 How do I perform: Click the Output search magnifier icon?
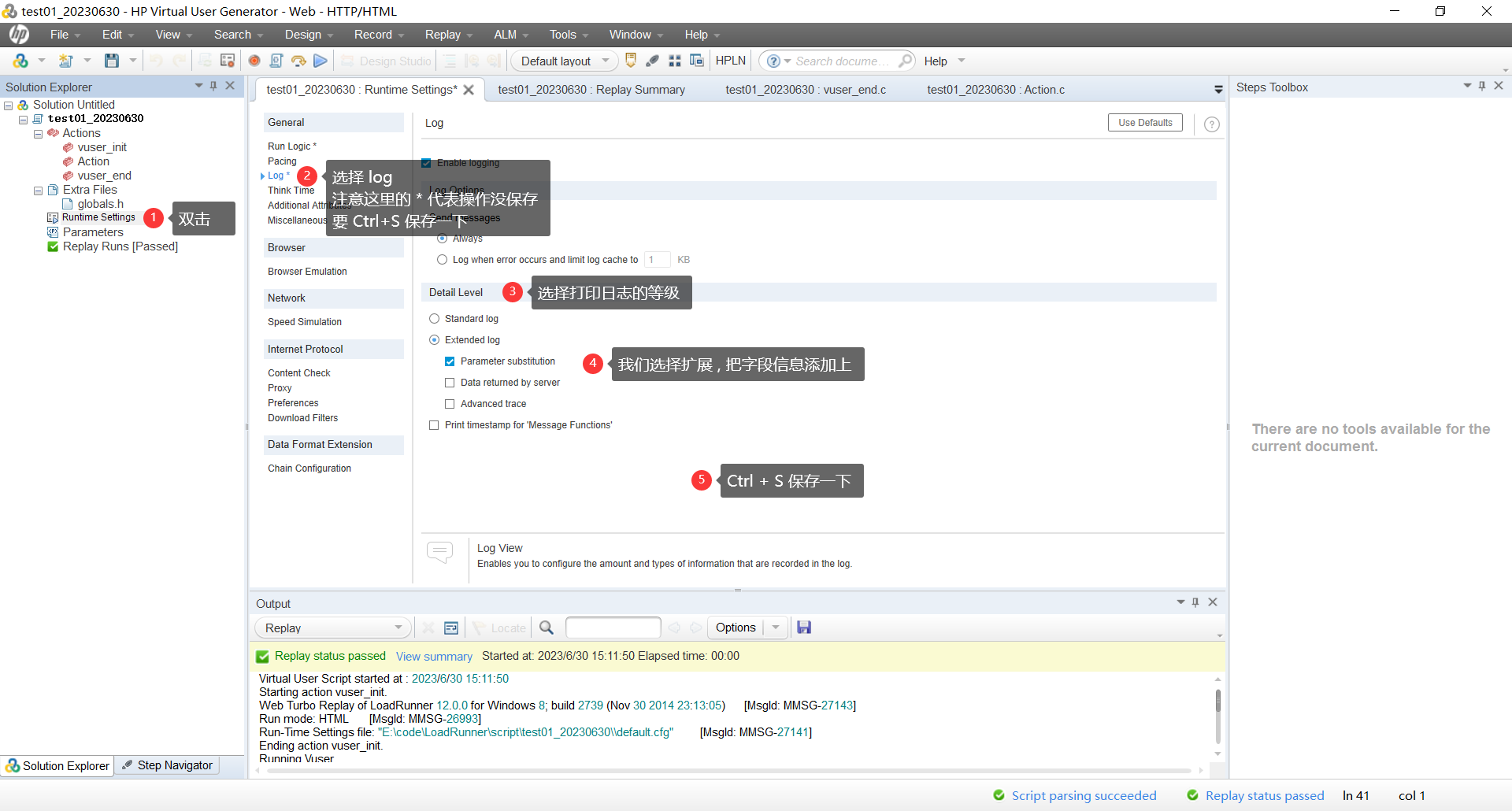(x=547, y=628)
